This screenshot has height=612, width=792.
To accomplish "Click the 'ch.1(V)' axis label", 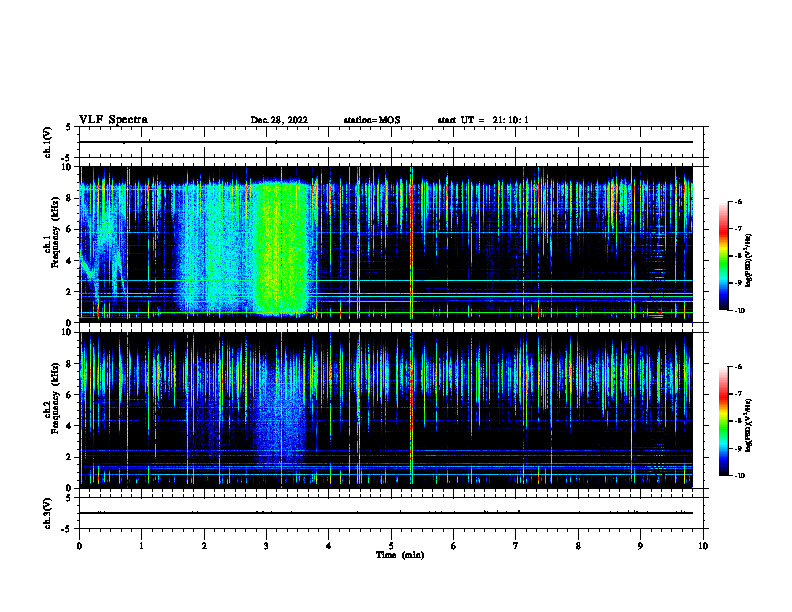I will 47,142.
